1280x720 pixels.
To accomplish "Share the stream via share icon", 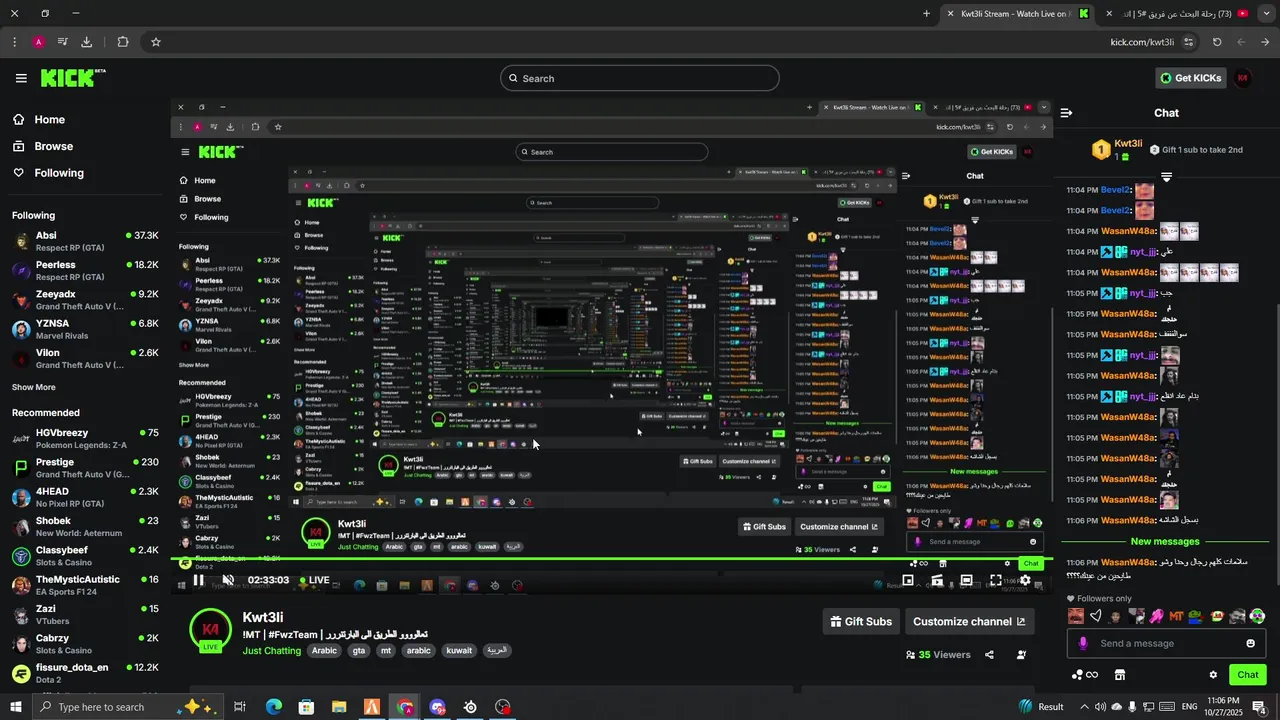I will tap(989, 655).
